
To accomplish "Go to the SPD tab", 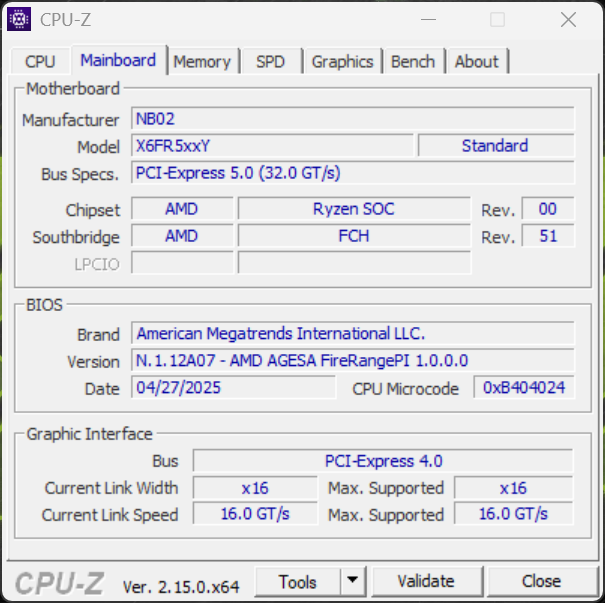I will (x=270, y=61).
